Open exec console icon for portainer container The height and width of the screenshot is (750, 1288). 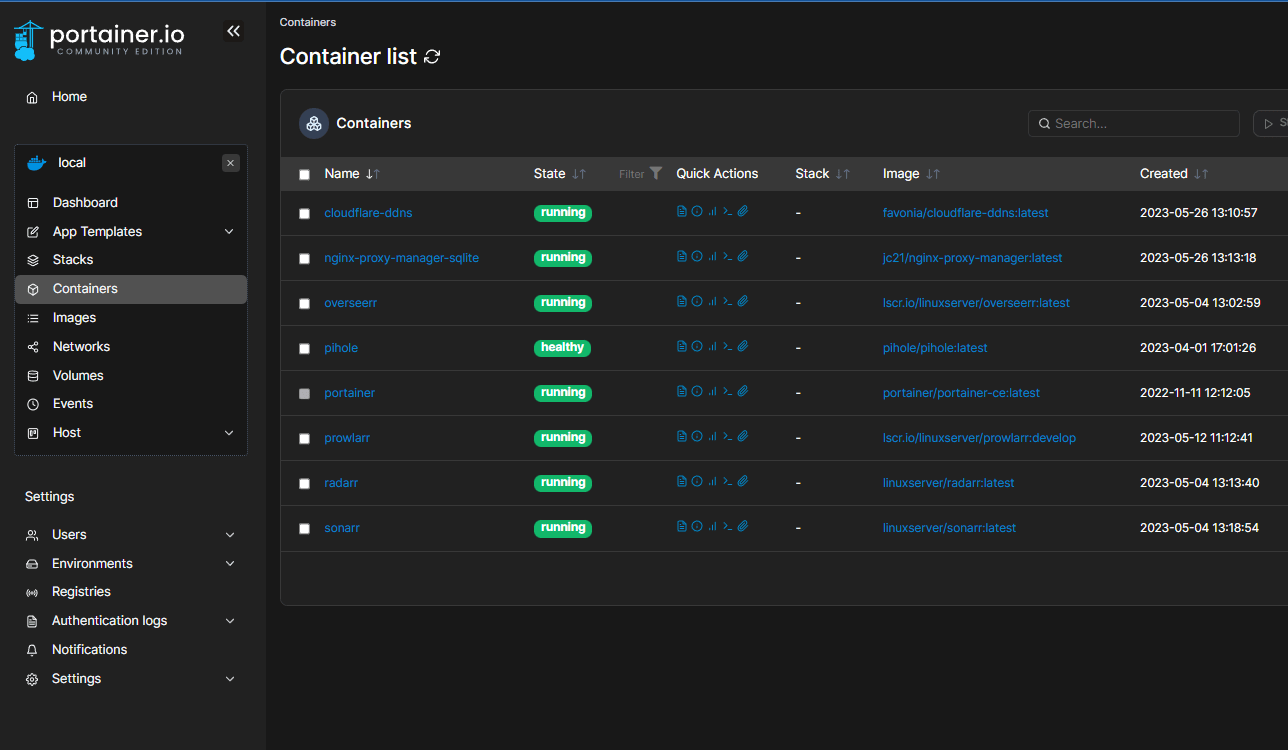(x=728, y=392)
